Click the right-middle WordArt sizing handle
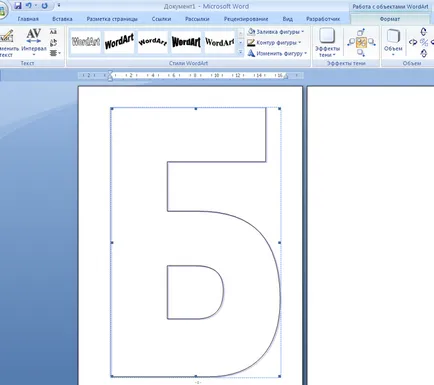This screenshot has width=434, height=385. 279,242
